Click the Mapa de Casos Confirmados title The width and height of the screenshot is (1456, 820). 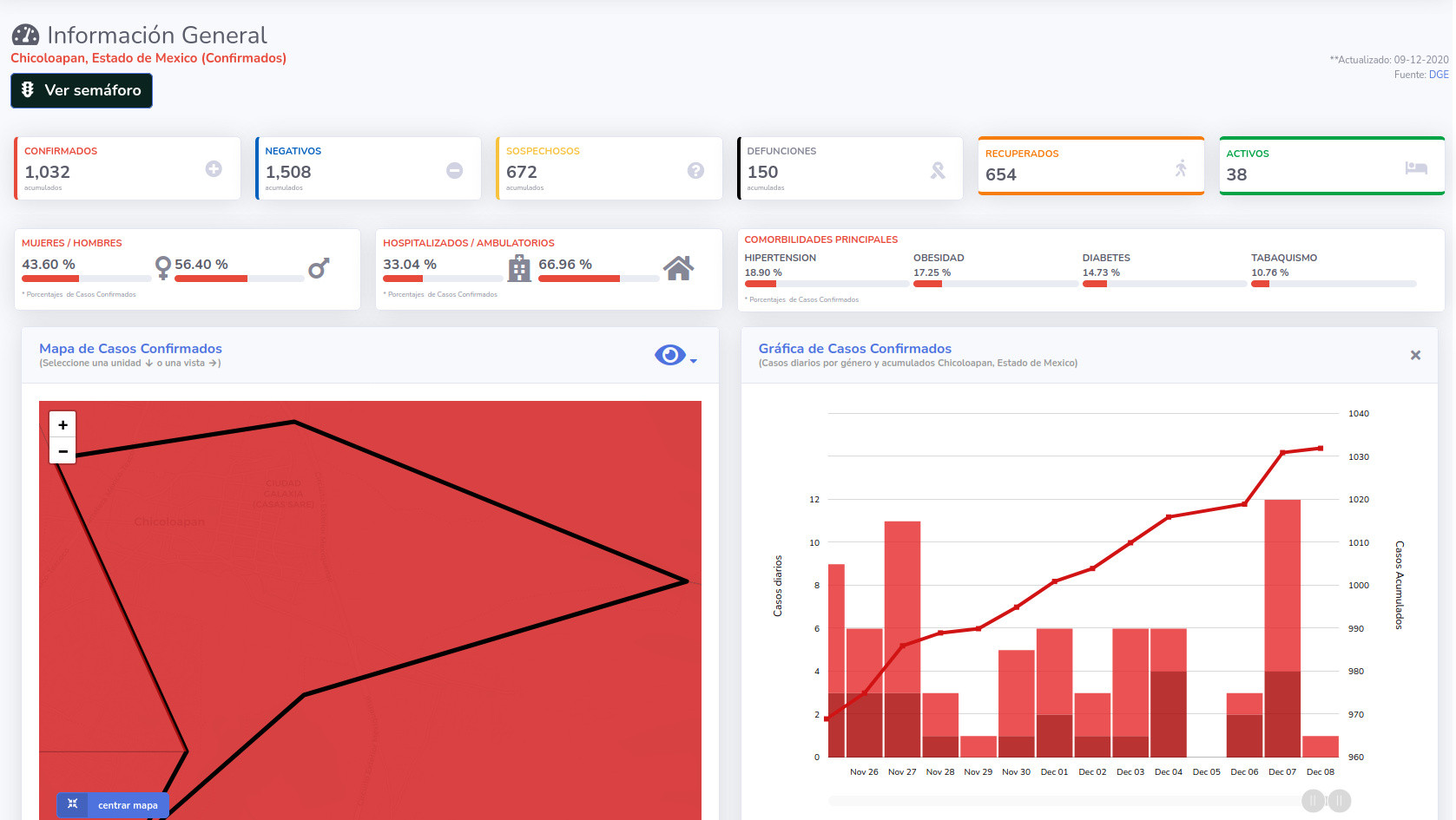tap(130, 349)
